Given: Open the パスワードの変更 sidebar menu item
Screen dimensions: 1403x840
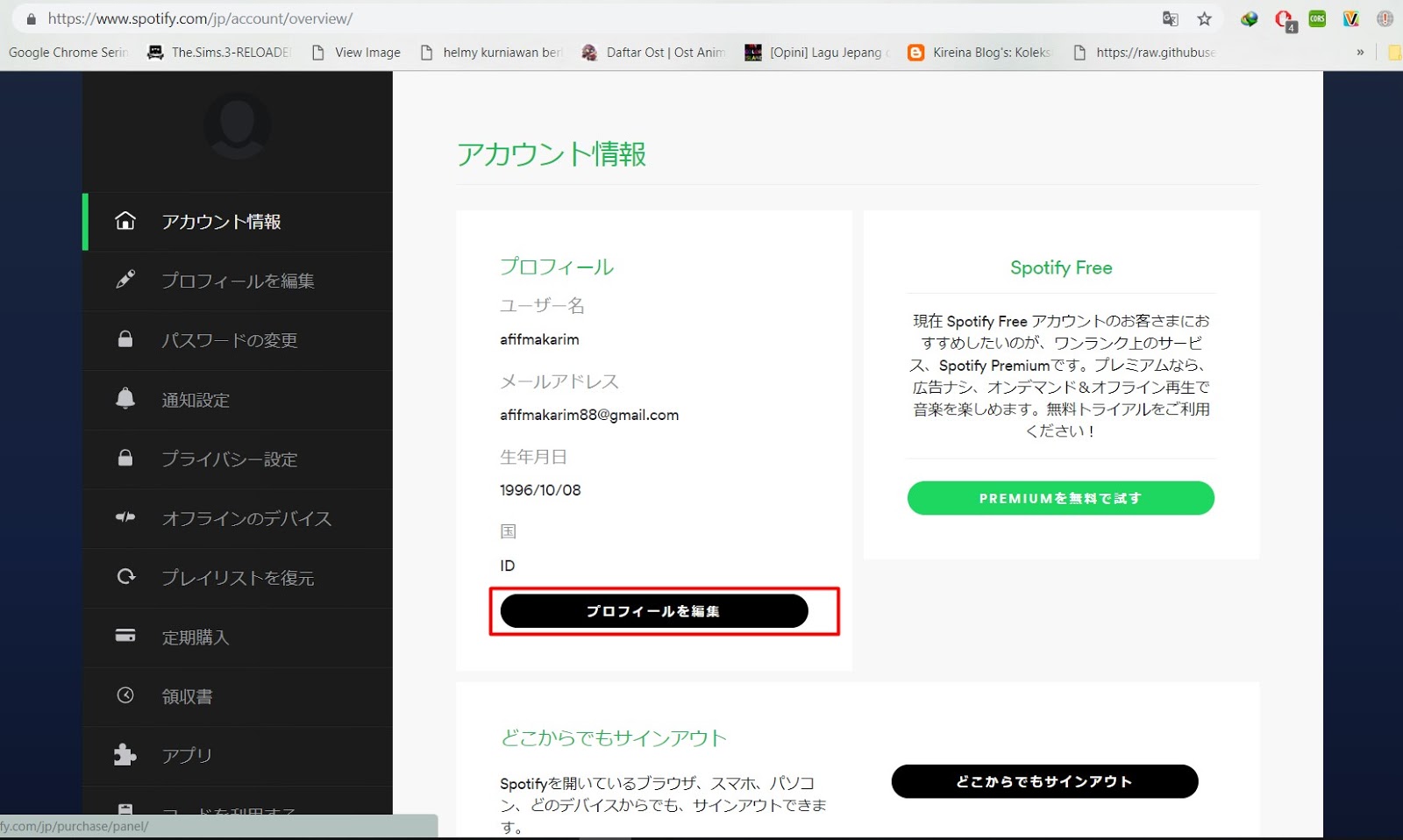Looking at the screenshot, I should tap(238, 340).
